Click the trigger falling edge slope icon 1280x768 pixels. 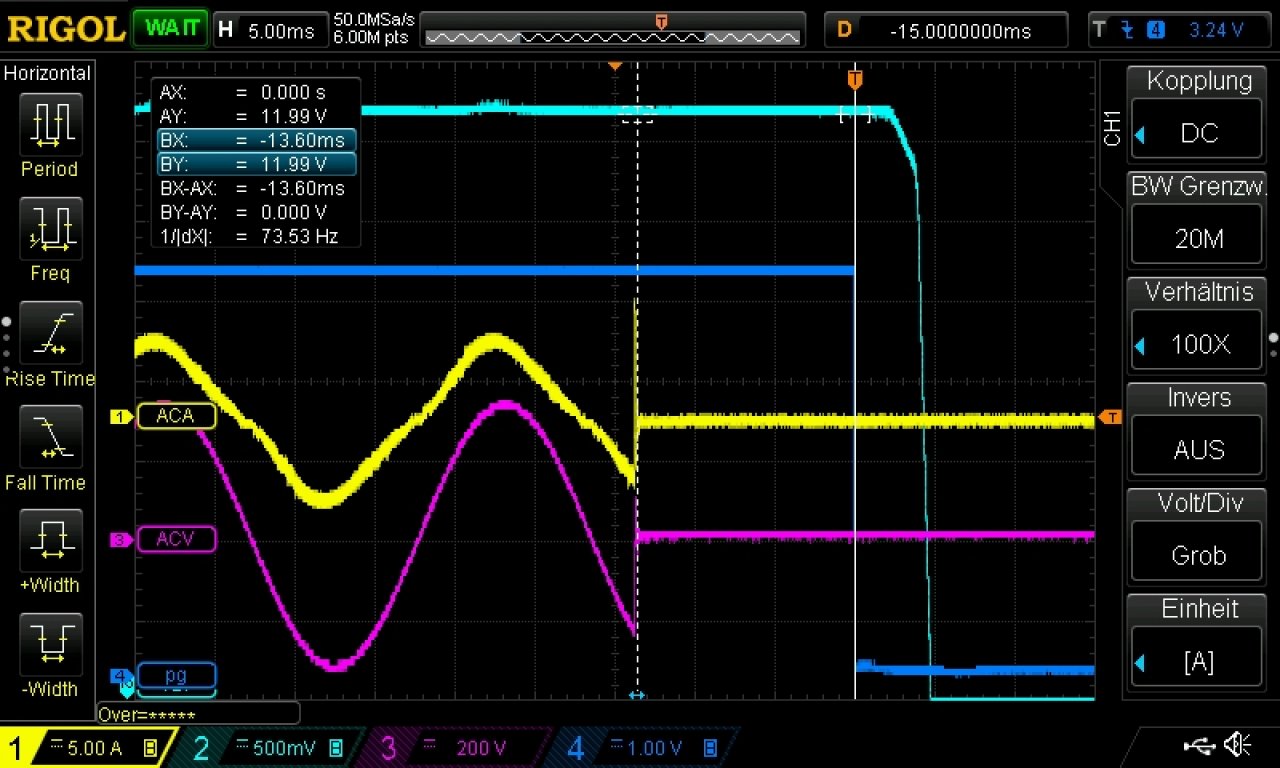[1130, 30]
